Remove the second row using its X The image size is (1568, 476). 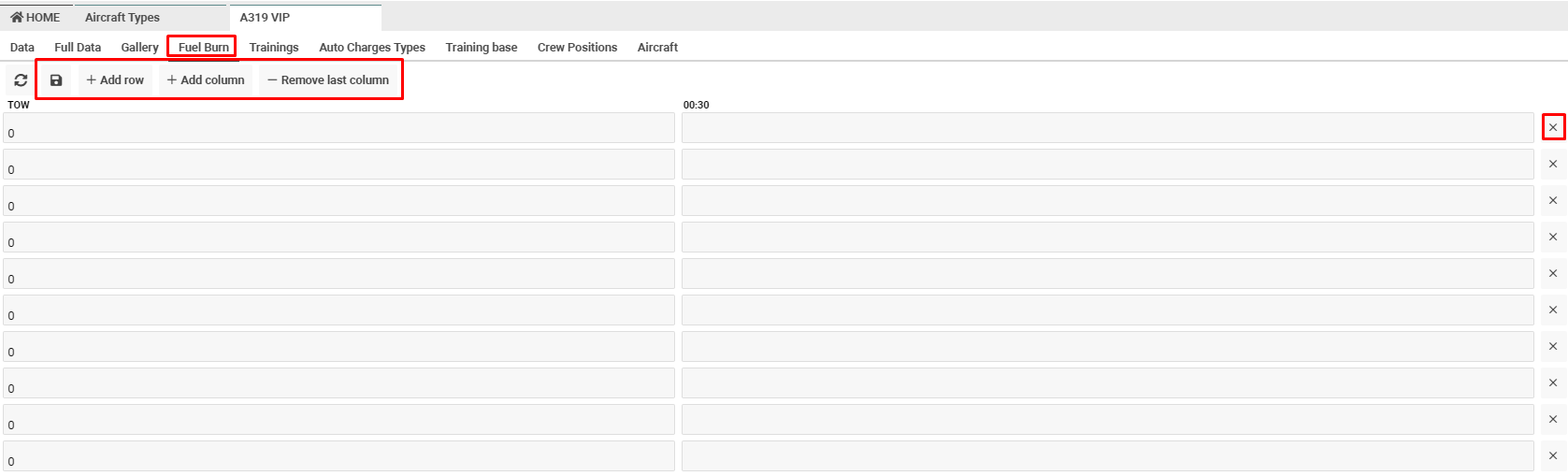[x=1553, y=164]
